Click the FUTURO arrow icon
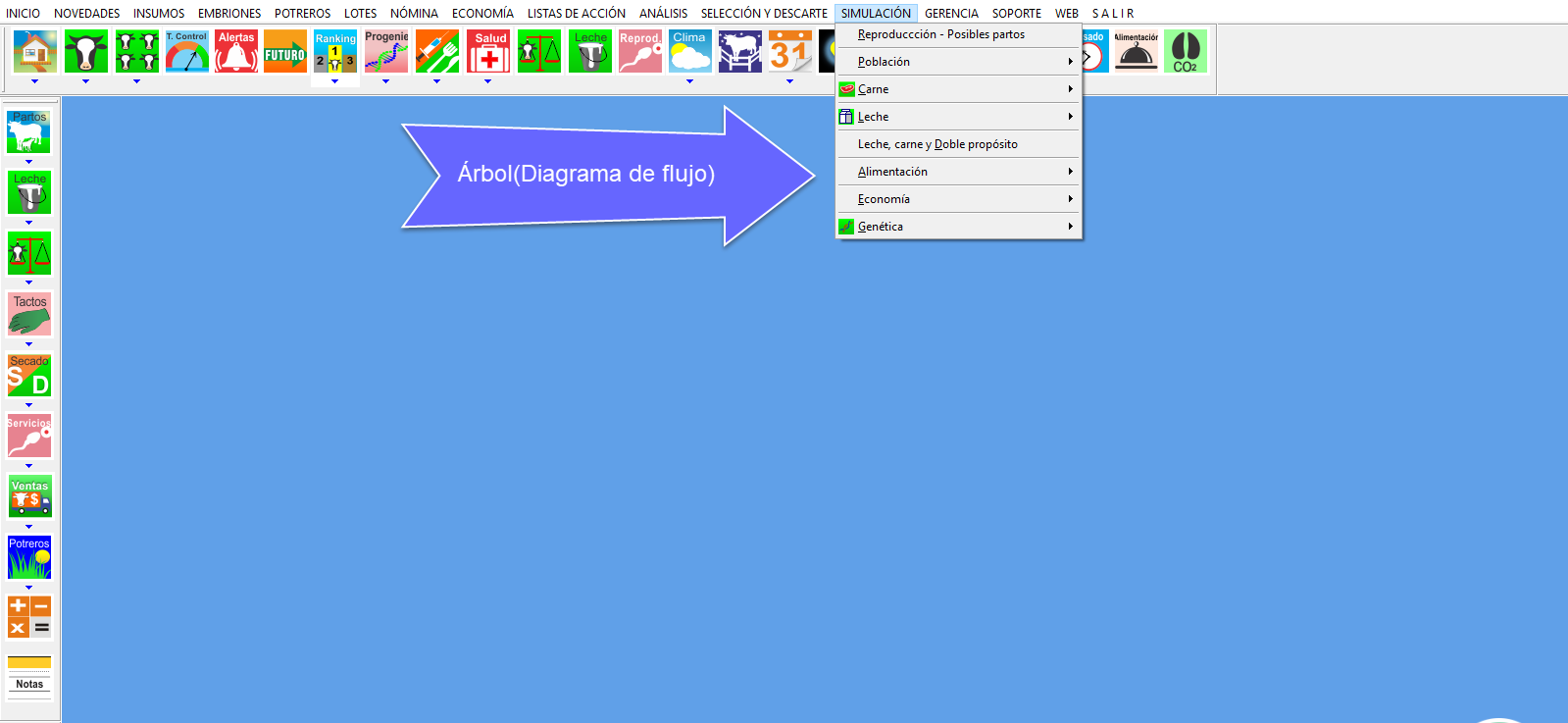This screenshot has width=1568, height=723. point(285,52)
